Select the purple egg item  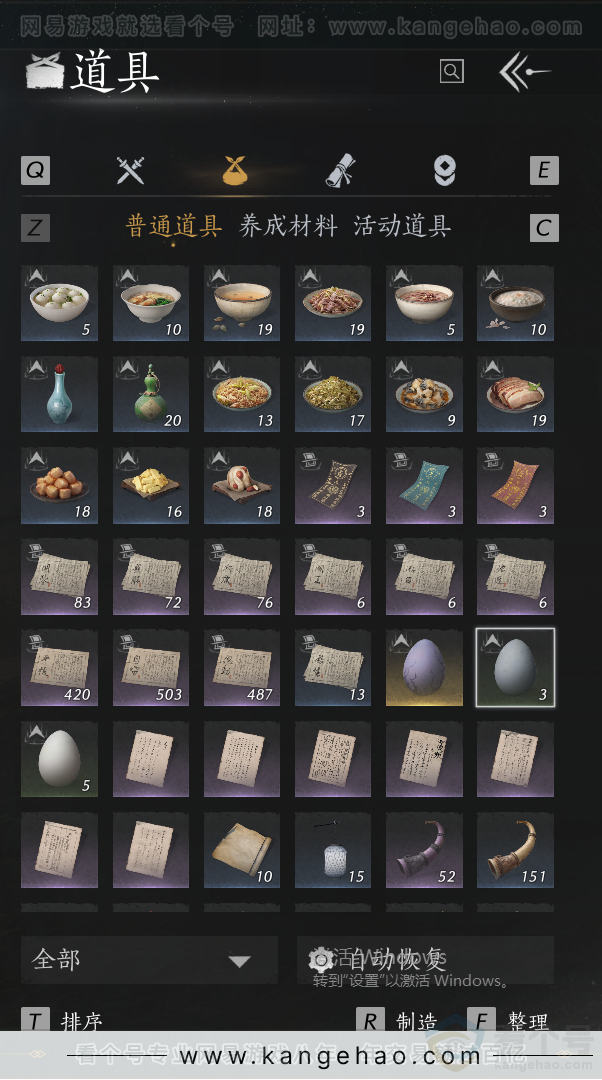(424, 667)
